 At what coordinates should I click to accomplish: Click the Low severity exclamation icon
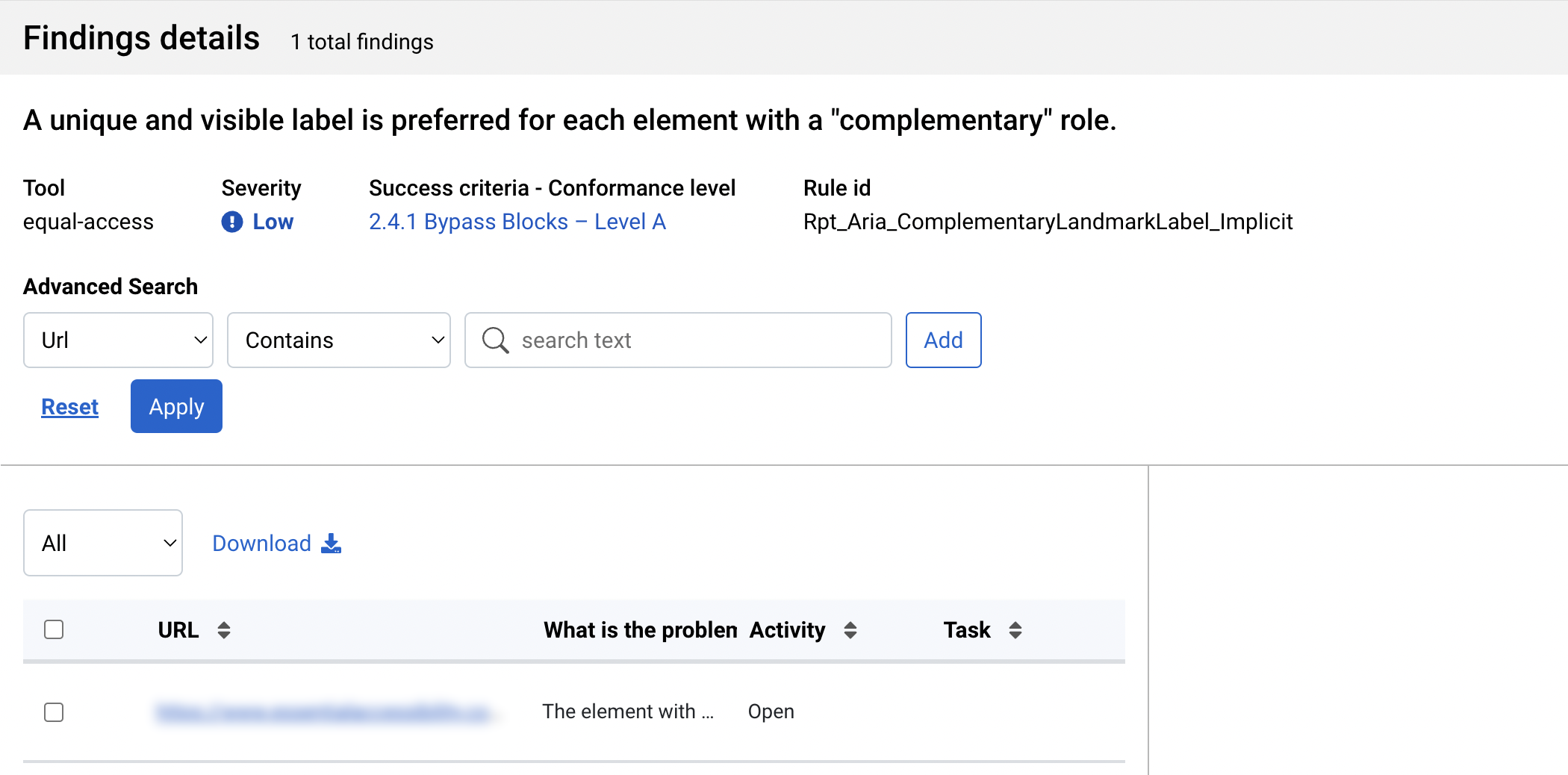point(232,222)
